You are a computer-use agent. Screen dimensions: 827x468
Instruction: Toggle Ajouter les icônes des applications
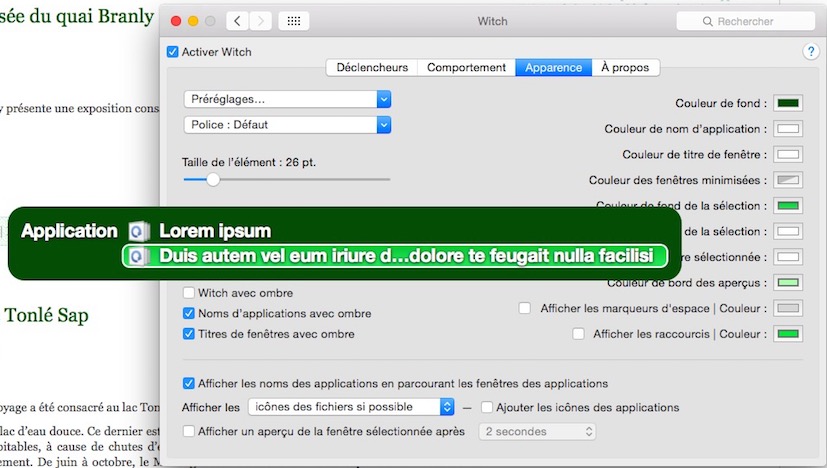click(x=487, y=407)
